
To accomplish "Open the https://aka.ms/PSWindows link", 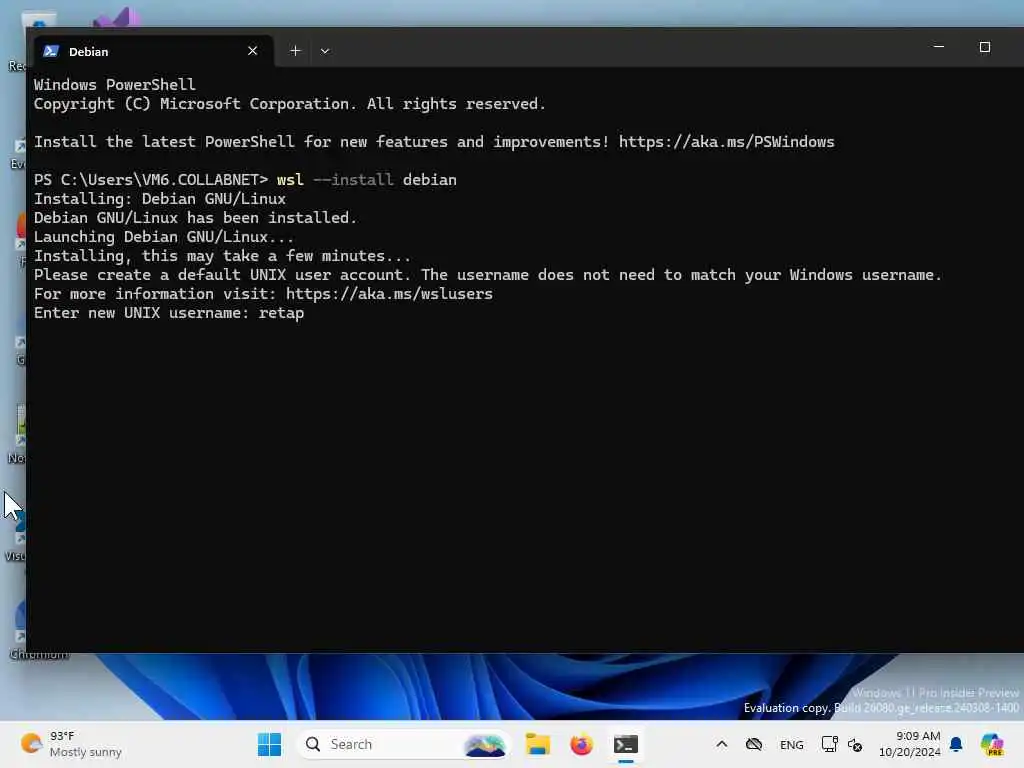I will (x=726, y=142).
